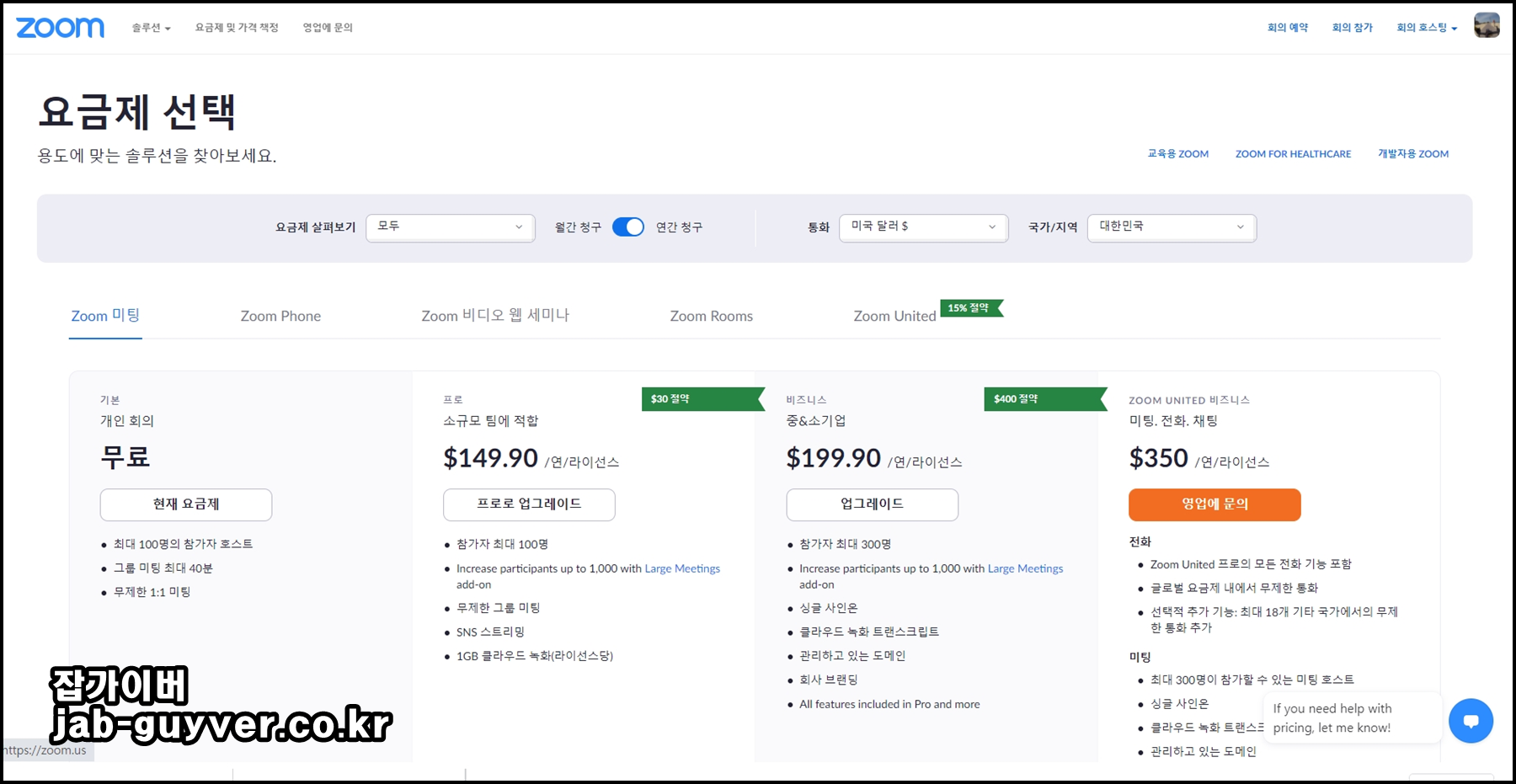
Task: Click the 무료 price text
Action: click(125, 457)
